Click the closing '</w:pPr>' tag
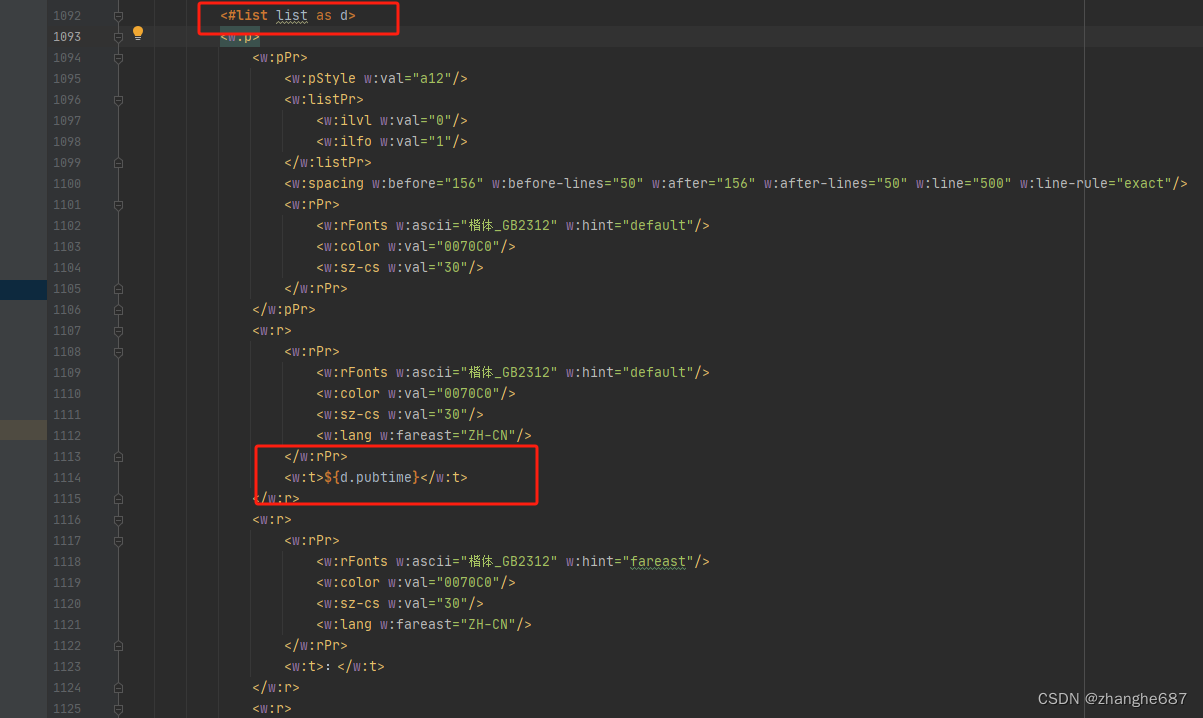Viewport: 1203px width, 718px height. click(284, 310)
